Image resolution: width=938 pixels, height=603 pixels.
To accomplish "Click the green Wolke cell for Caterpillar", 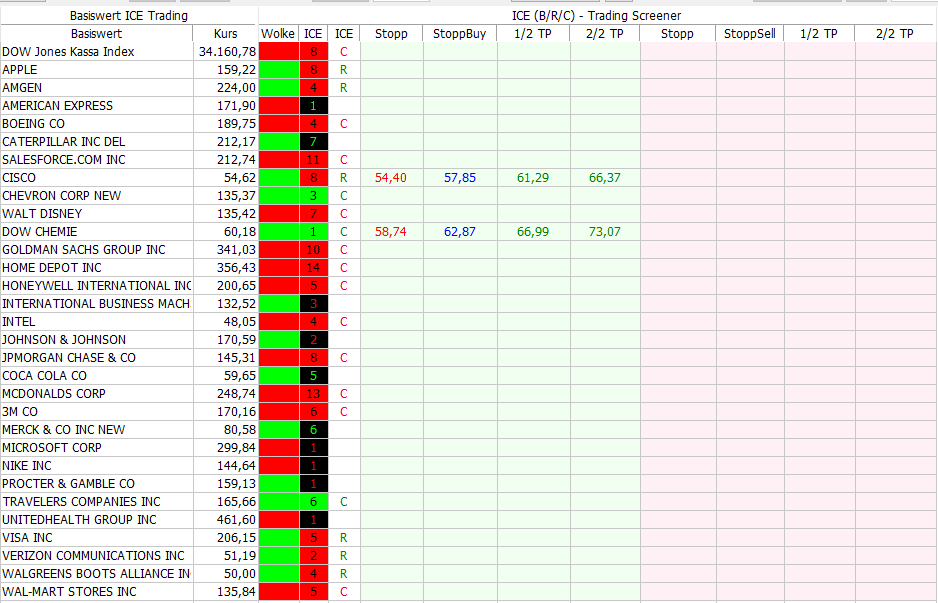I will 279,142.
